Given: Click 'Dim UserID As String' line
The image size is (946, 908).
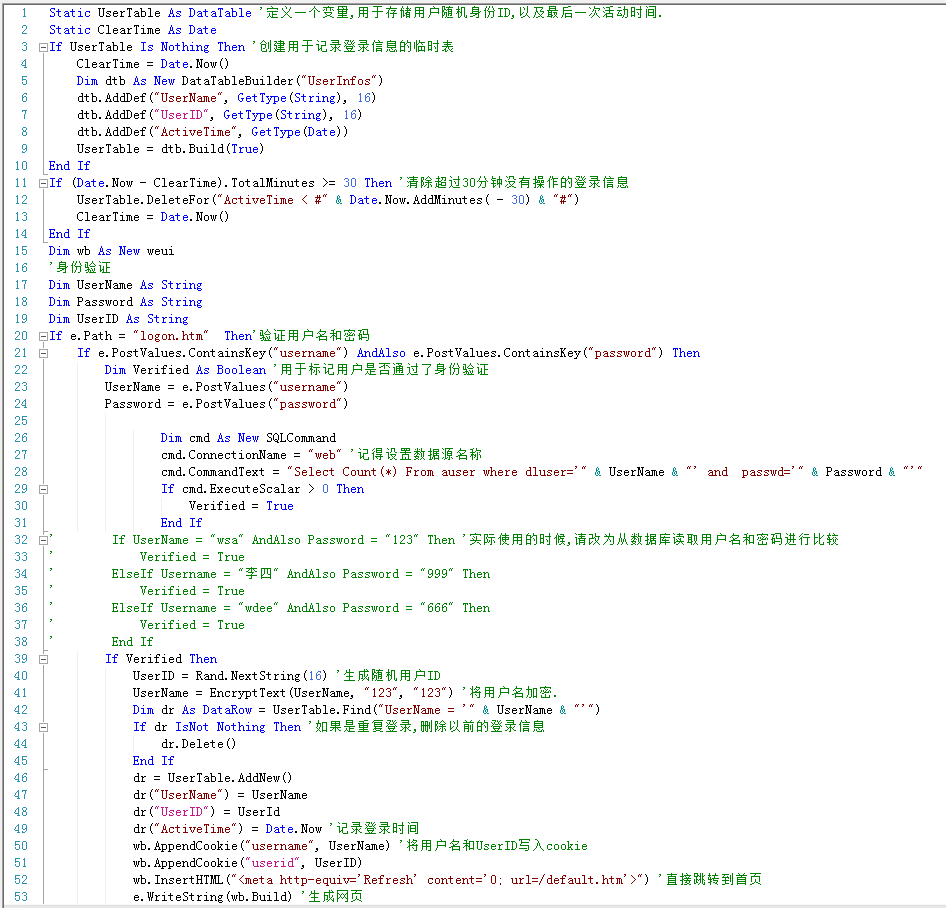Looking at the screenshot, I should pos(119,319).
